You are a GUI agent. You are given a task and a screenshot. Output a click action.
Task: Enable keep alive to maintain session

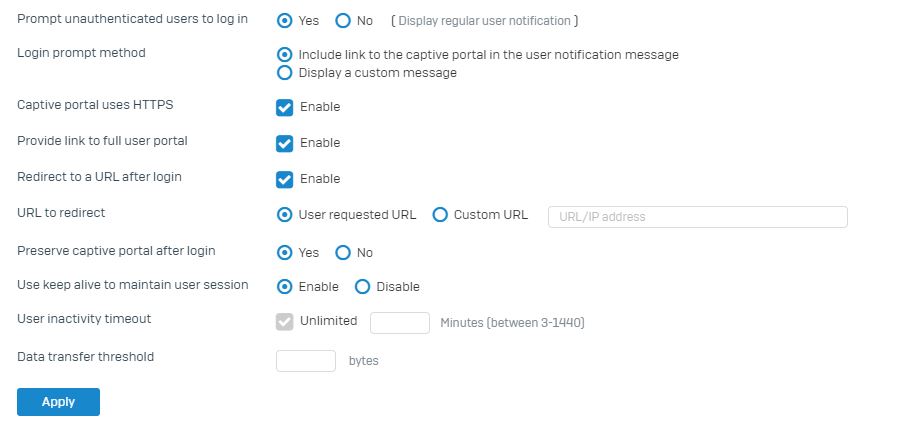coord(285,287)
